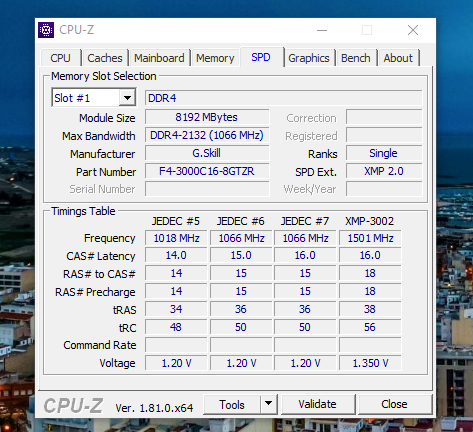Screen dimensions: 473x432
Task: Minimize the CPU-Z window
Action: coord(322,30)
